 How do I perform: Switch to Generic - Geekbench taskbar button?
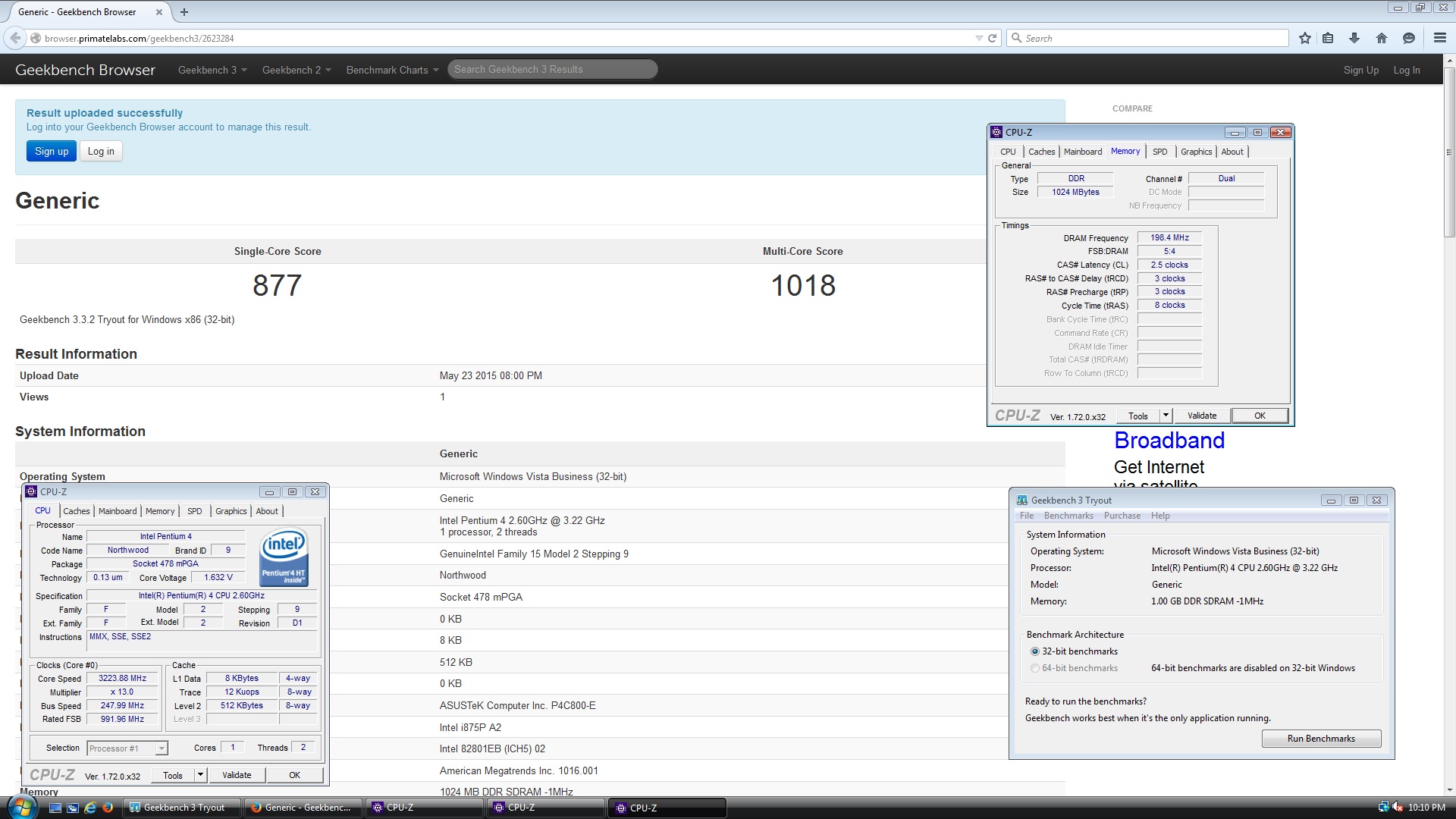[x=303, y=808]
